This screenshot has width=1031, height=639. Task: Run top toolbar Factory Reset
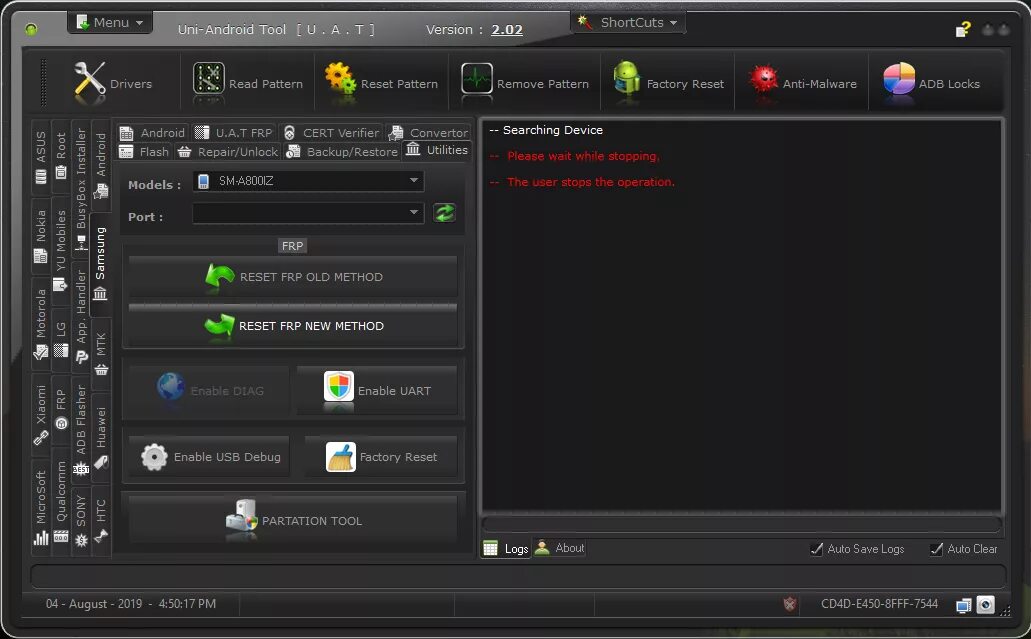pos(668,83)
